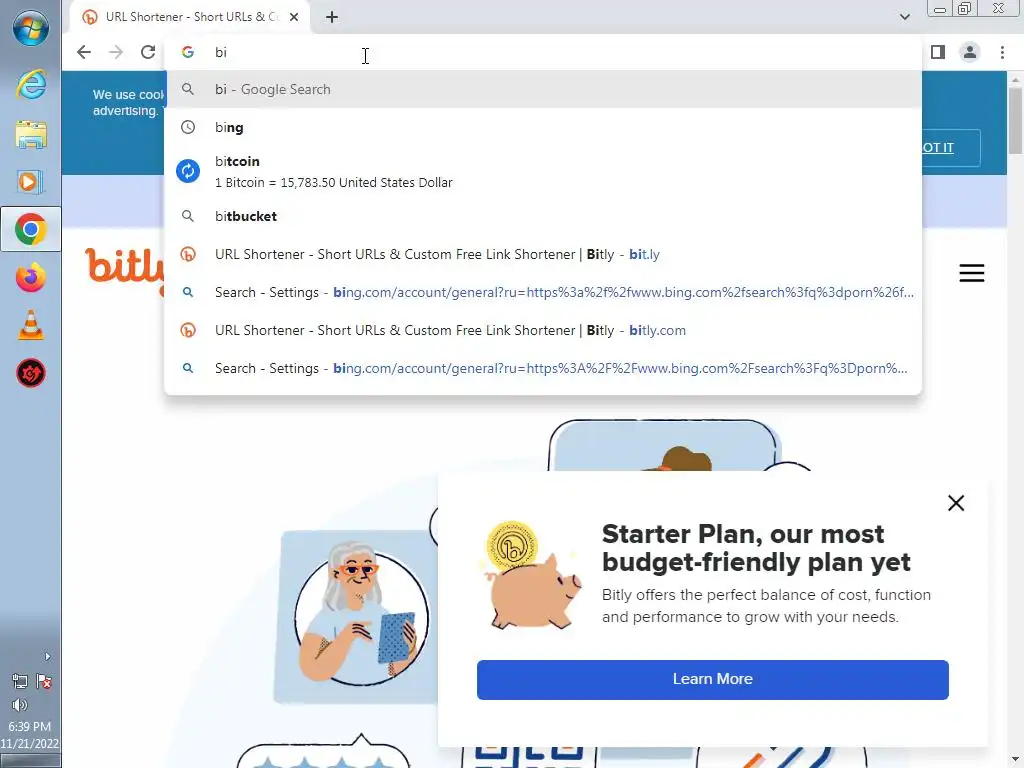Select the URL Shortener browser tab

[190, 17]
